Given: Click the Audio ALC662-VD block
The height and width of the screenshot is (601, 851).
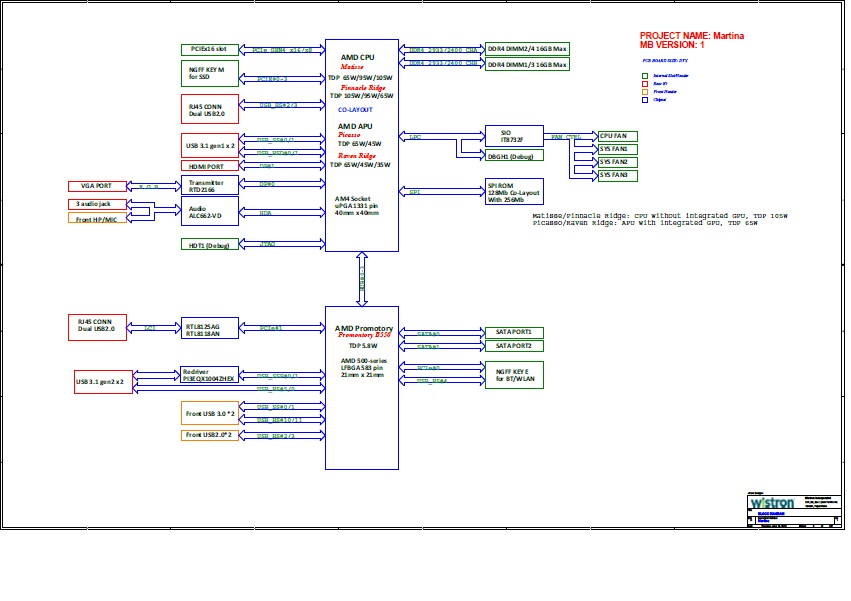Looking at the screenshot, I should click(209, 211).
